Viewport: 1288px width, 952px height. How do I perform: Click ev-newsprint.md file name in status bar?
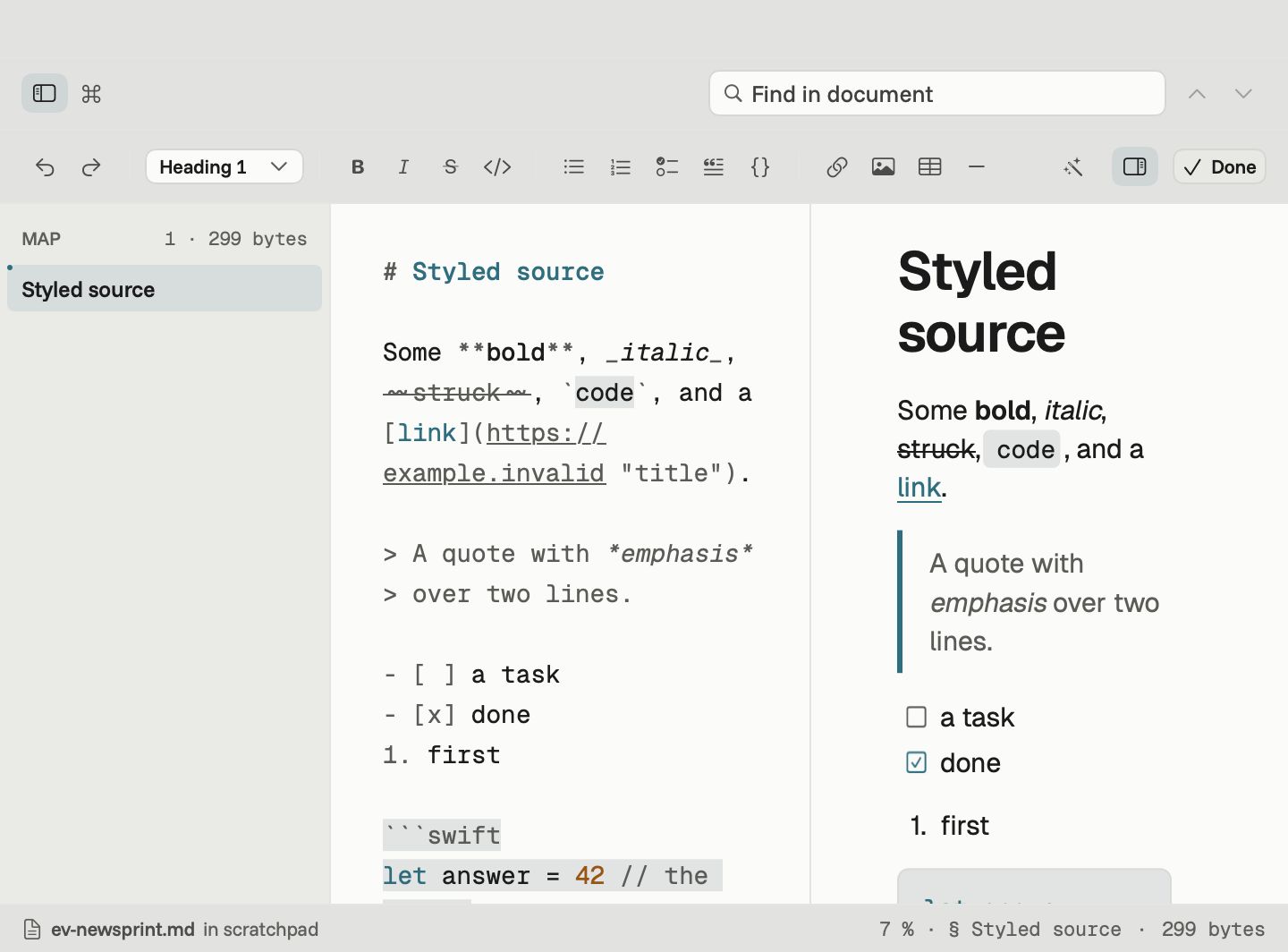123,930
